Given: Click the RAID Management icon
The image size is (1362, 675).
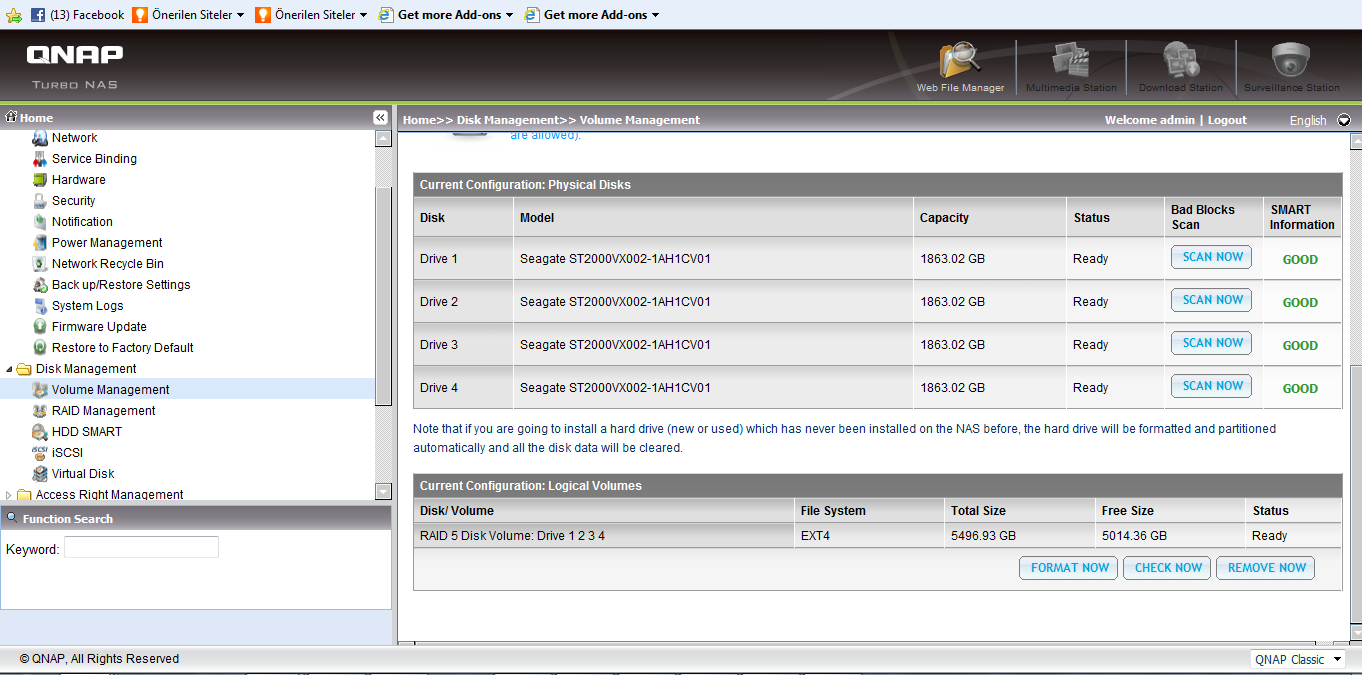Looking at the screenshot, I should pos(40,411).
